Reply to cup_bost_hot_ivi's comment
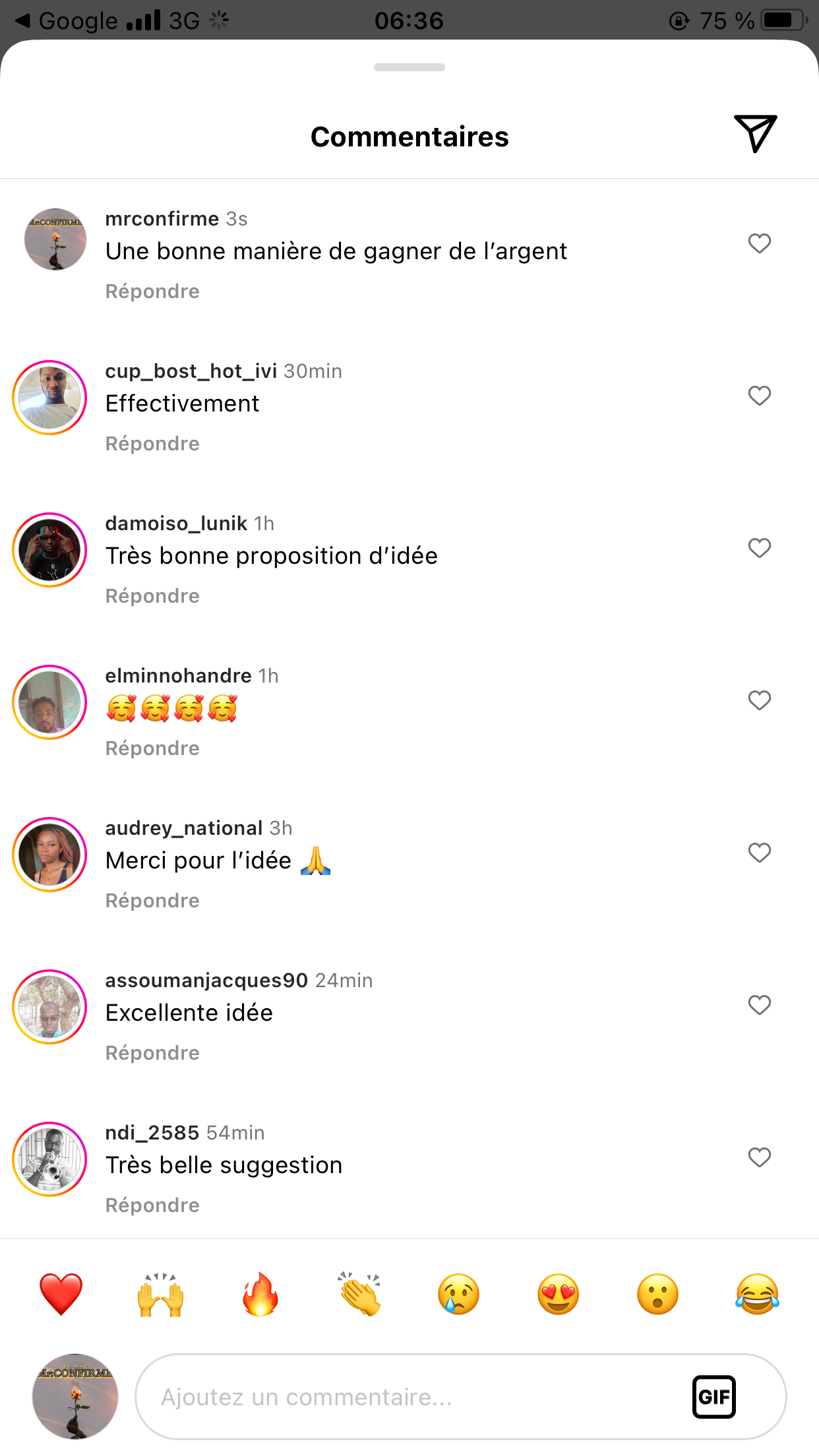 (152, 444)
